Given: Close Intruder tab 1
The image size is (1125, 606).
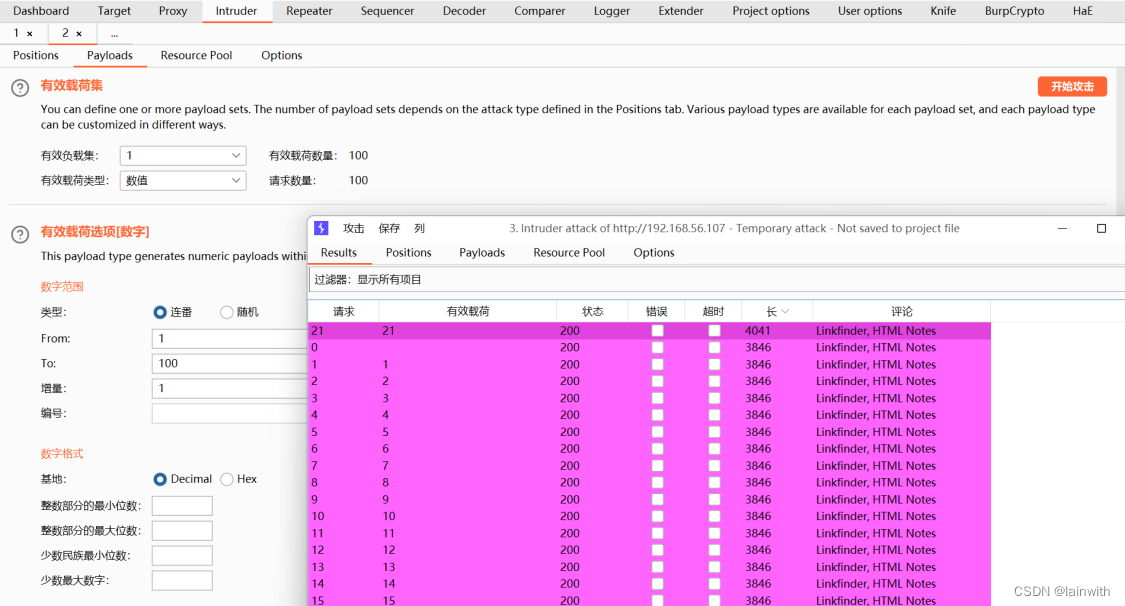Looking at the screenshot, I should coord(29,34).
